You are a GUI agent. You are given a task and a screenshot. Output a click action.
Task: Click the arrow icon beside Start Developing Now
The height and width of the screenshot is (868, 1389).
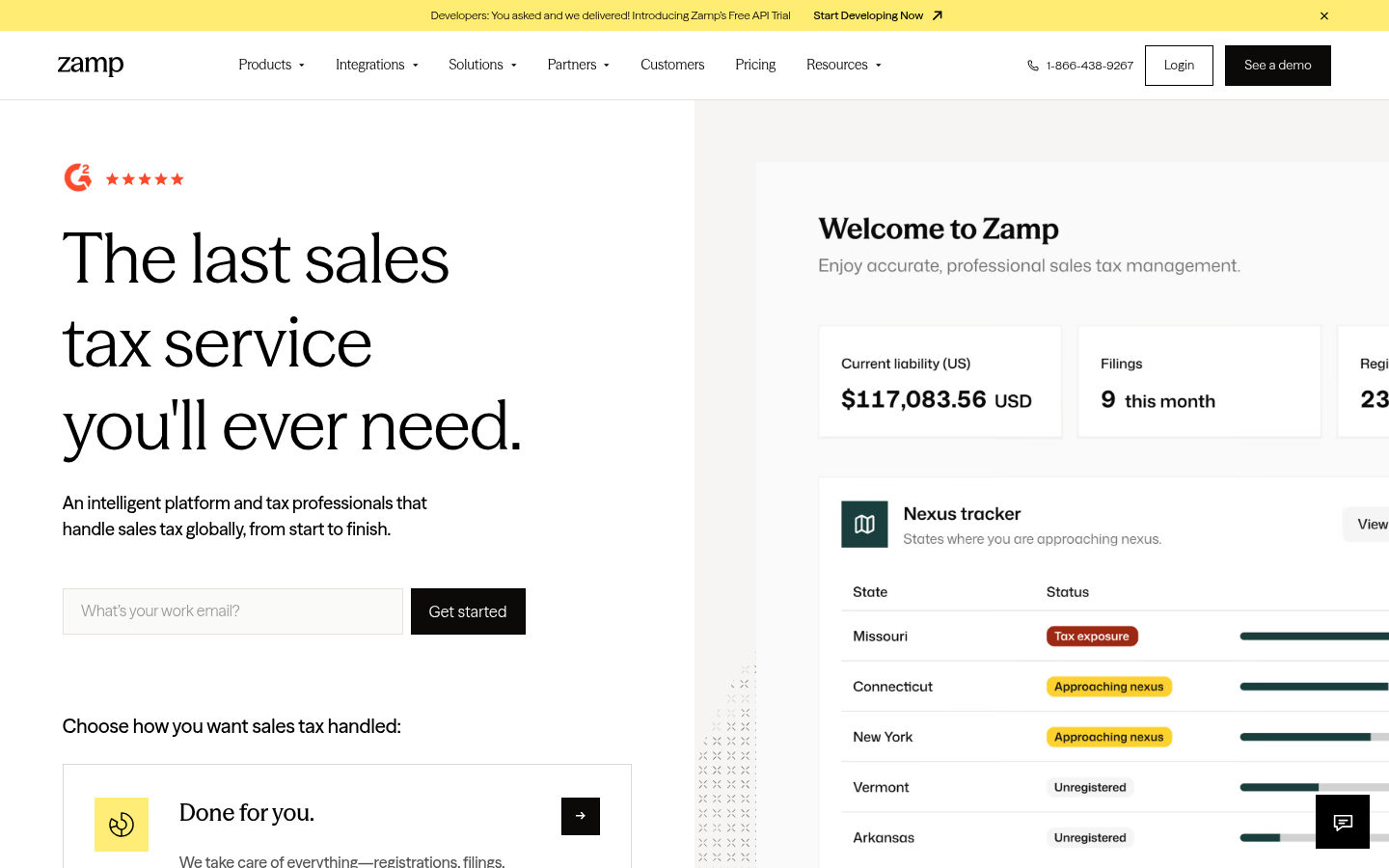click(x=937, y=15)
